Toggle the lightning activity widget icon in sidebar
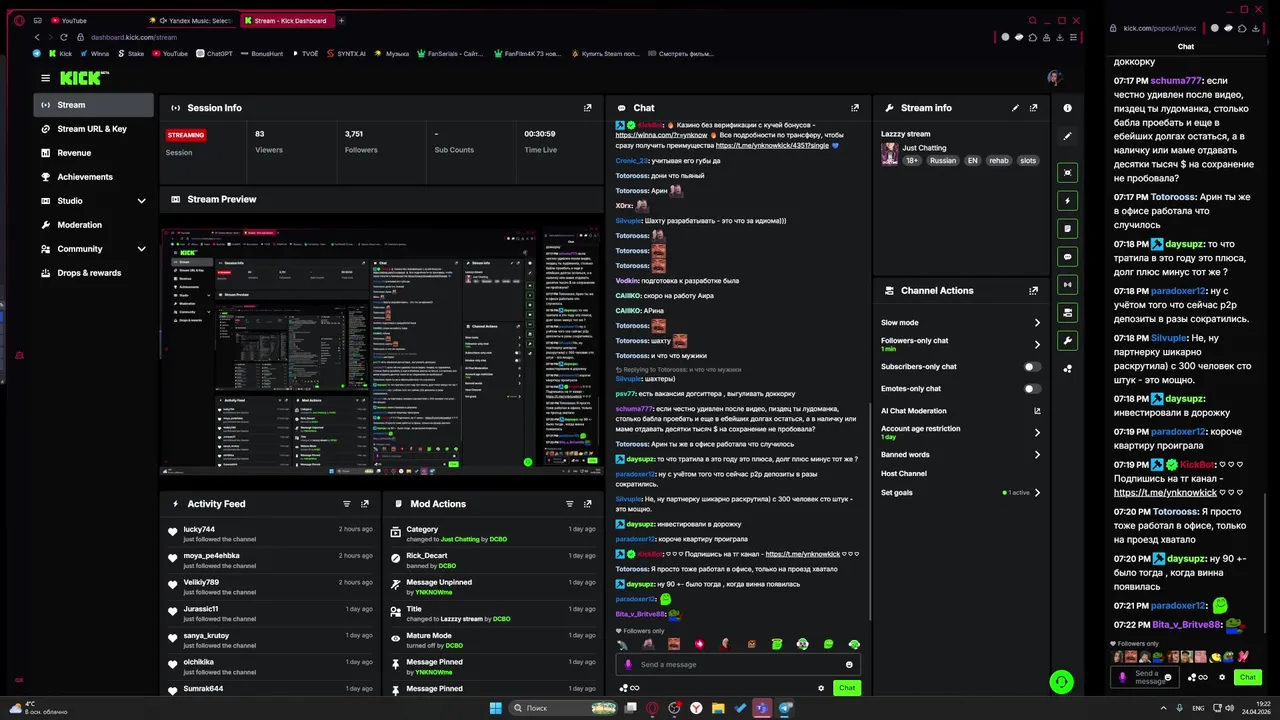The height and width of the screenshot is (720, 1280). tap(1068, 200)
